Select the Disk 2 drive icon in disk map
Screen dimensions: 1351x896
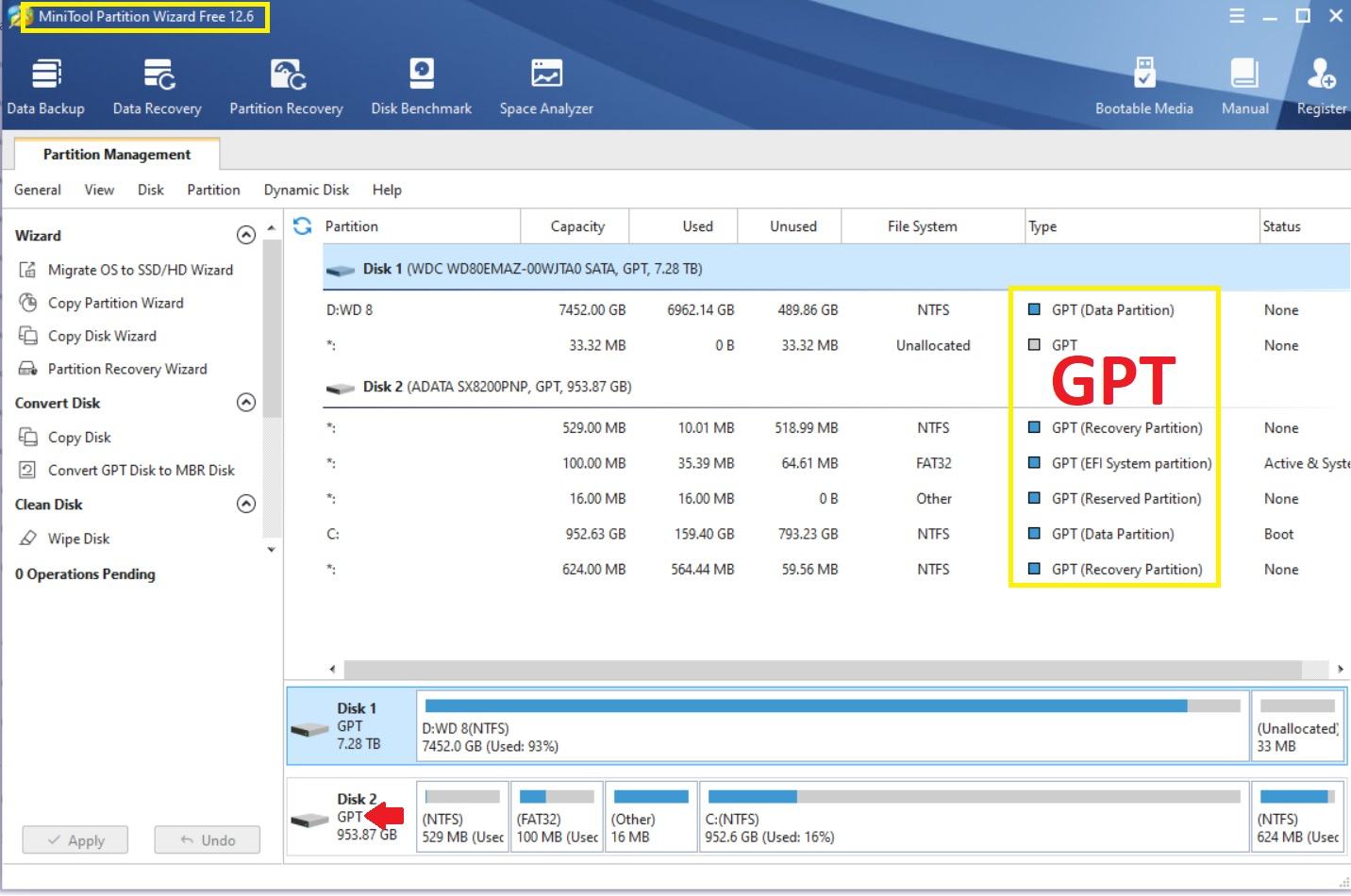(x=310, y=821)
